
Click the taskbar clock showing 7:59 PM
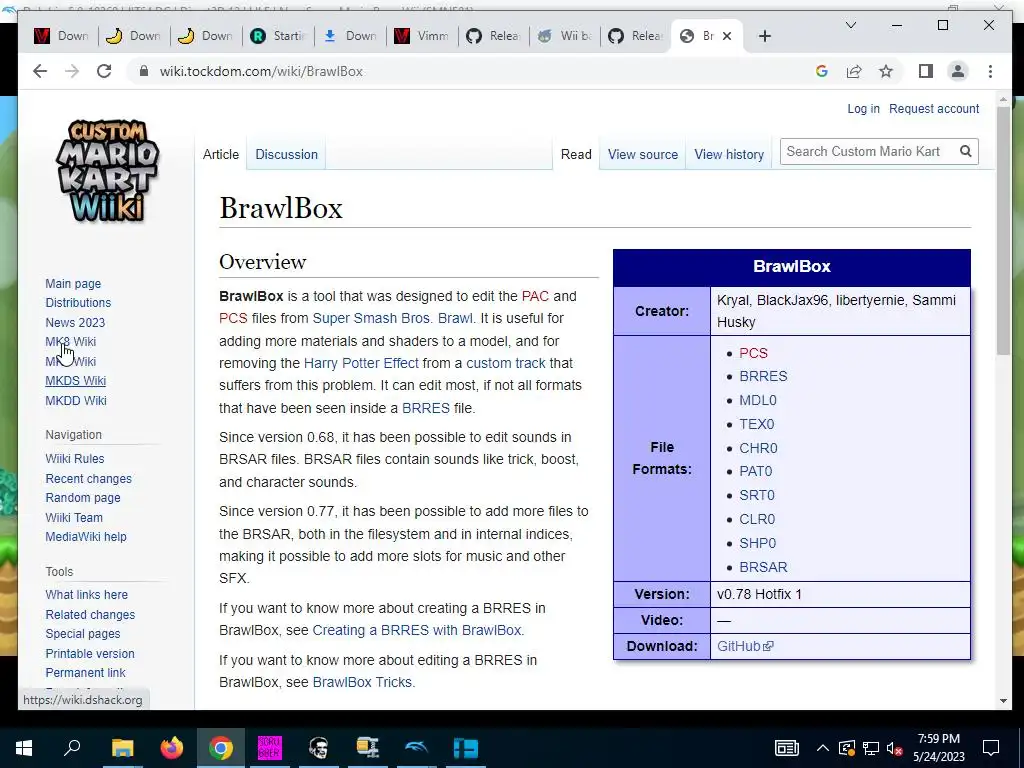pos(938,748)
